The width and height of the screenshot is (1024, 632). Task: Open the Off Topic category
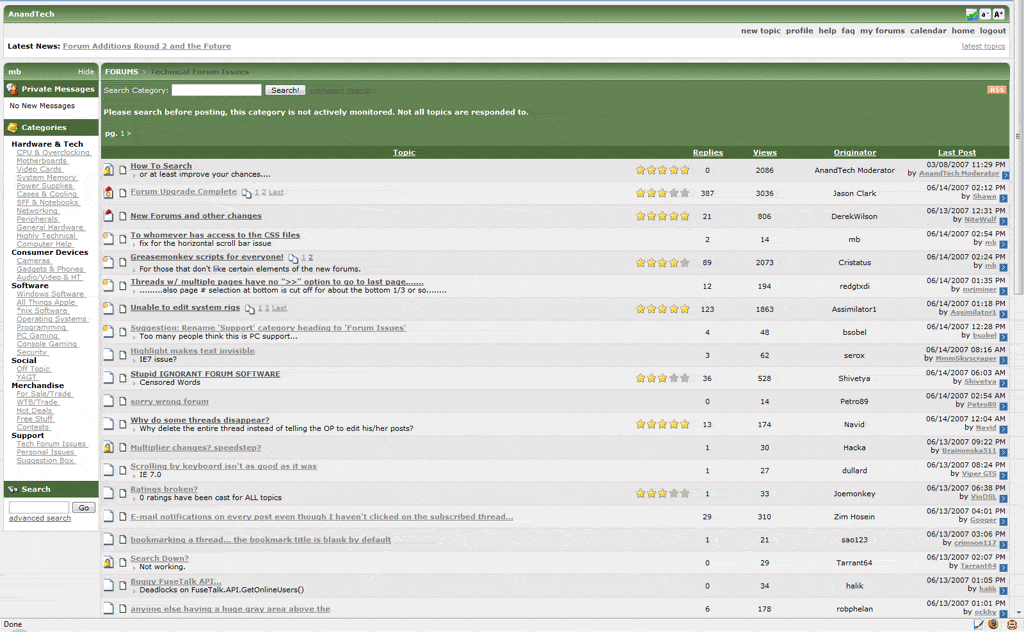[x=33, y=370]
